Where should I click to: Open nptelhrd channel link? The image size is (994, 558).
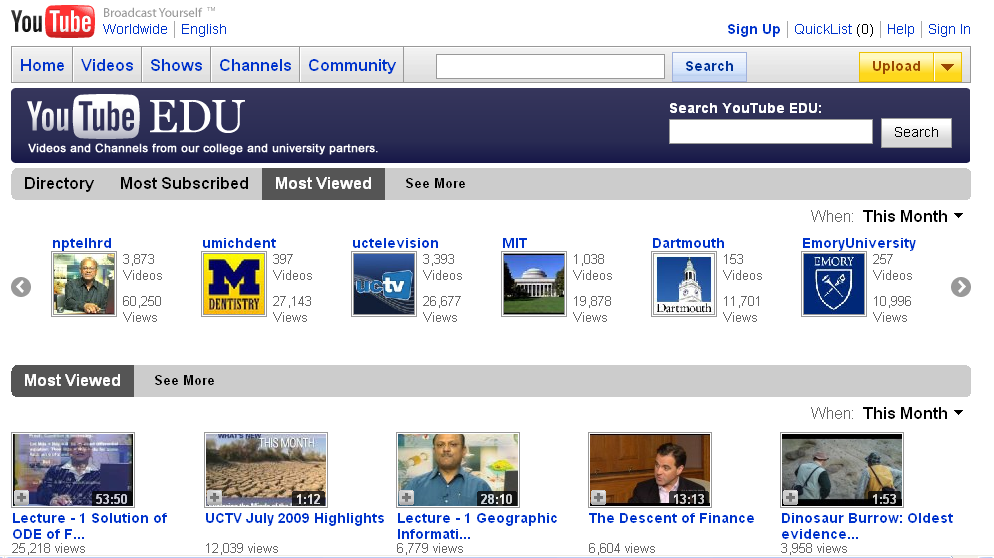pyautogui.click(x=82, y=243)
